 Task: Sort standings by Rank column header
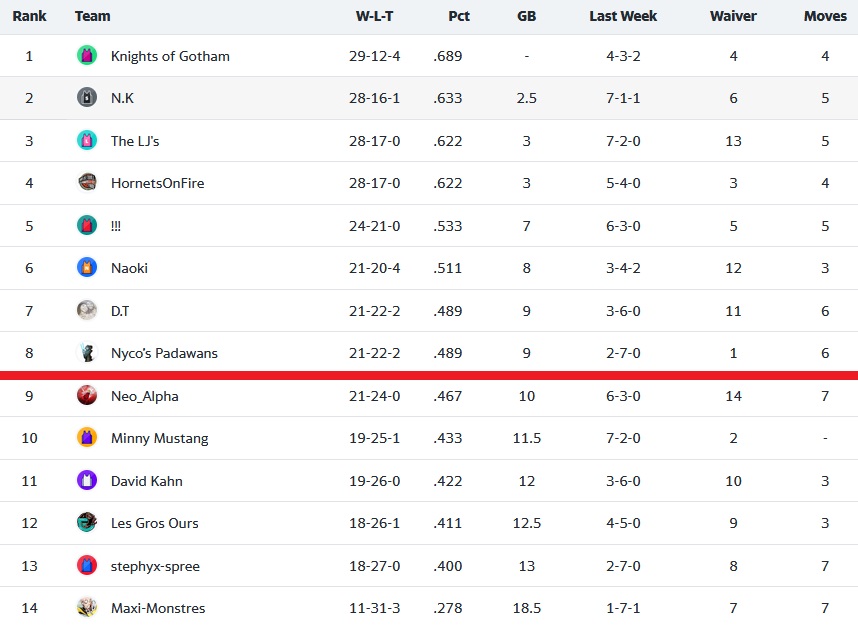(29, 16)
